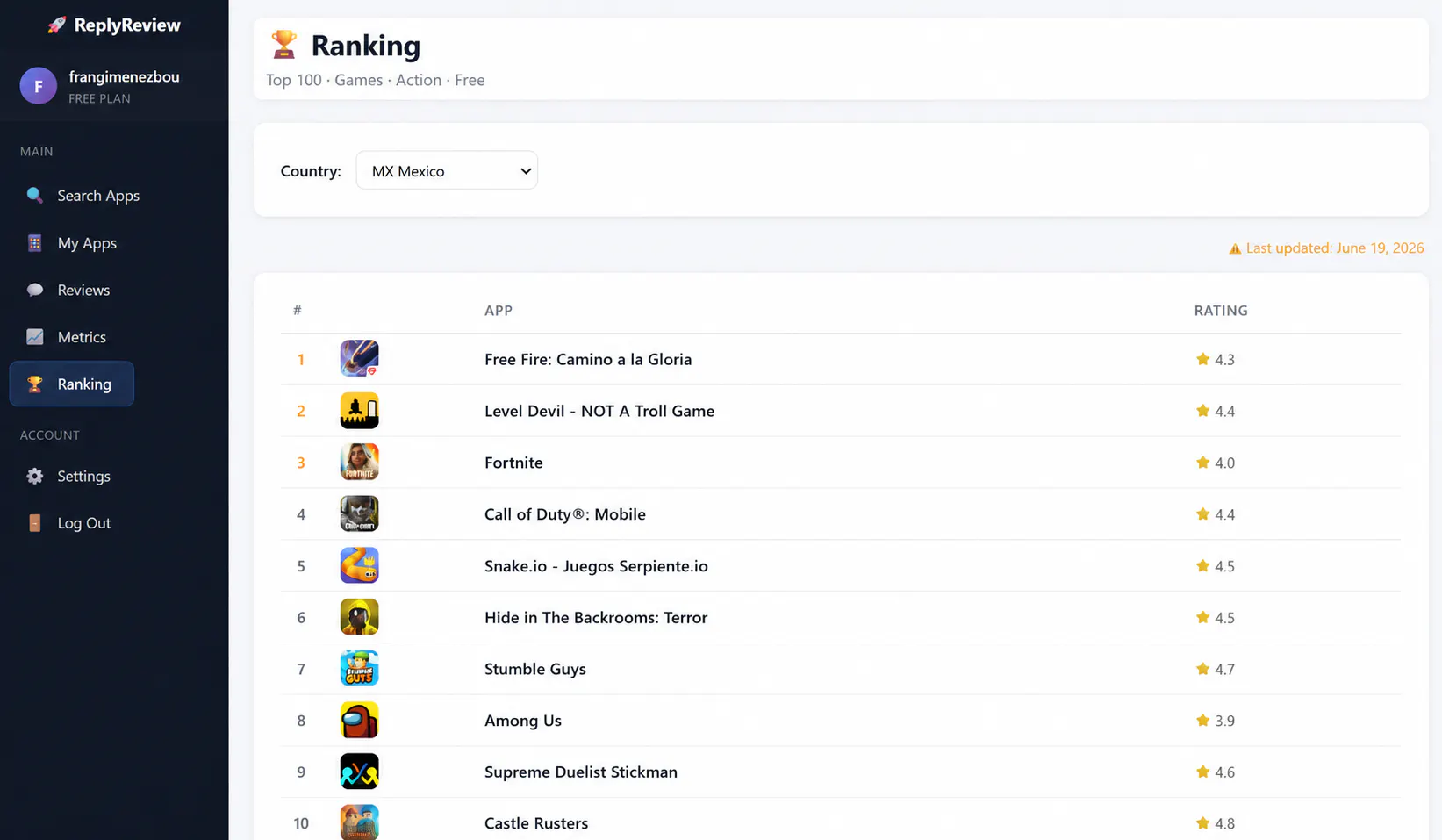Click the FREE PLAN label
Image resolution: width=1442 pixels, height=840 pixels.
99,99
